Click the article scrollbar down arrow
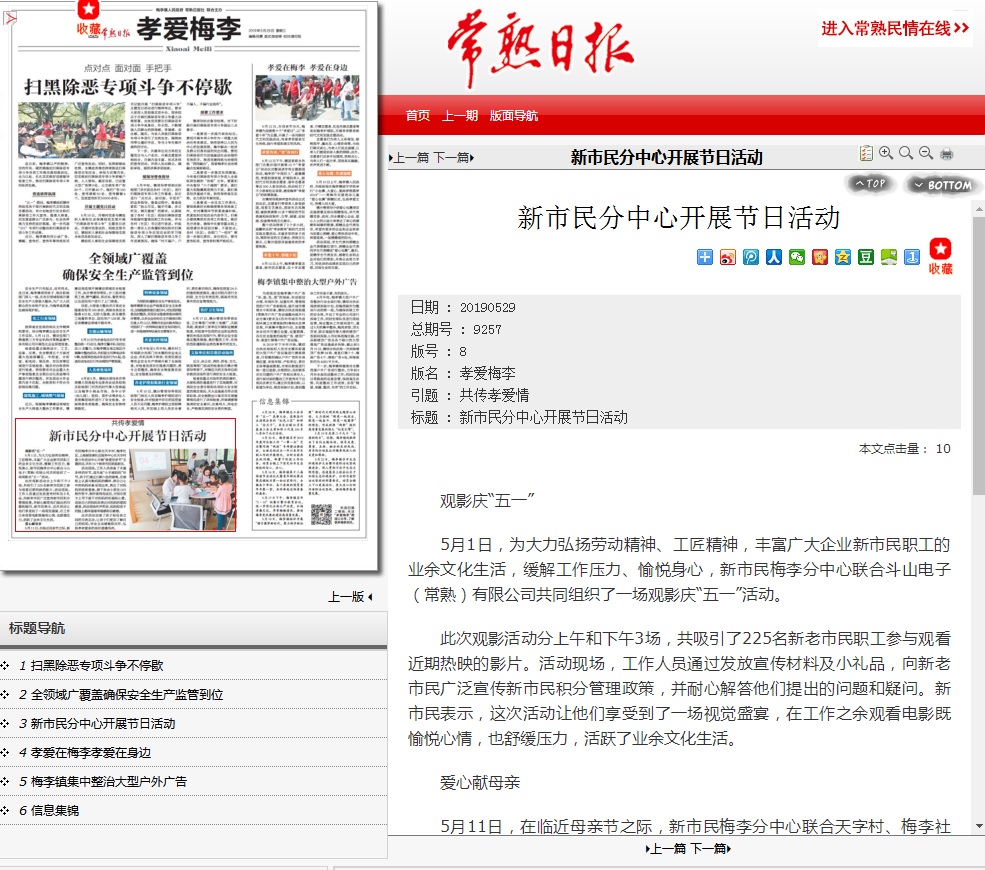 (978, 826)
